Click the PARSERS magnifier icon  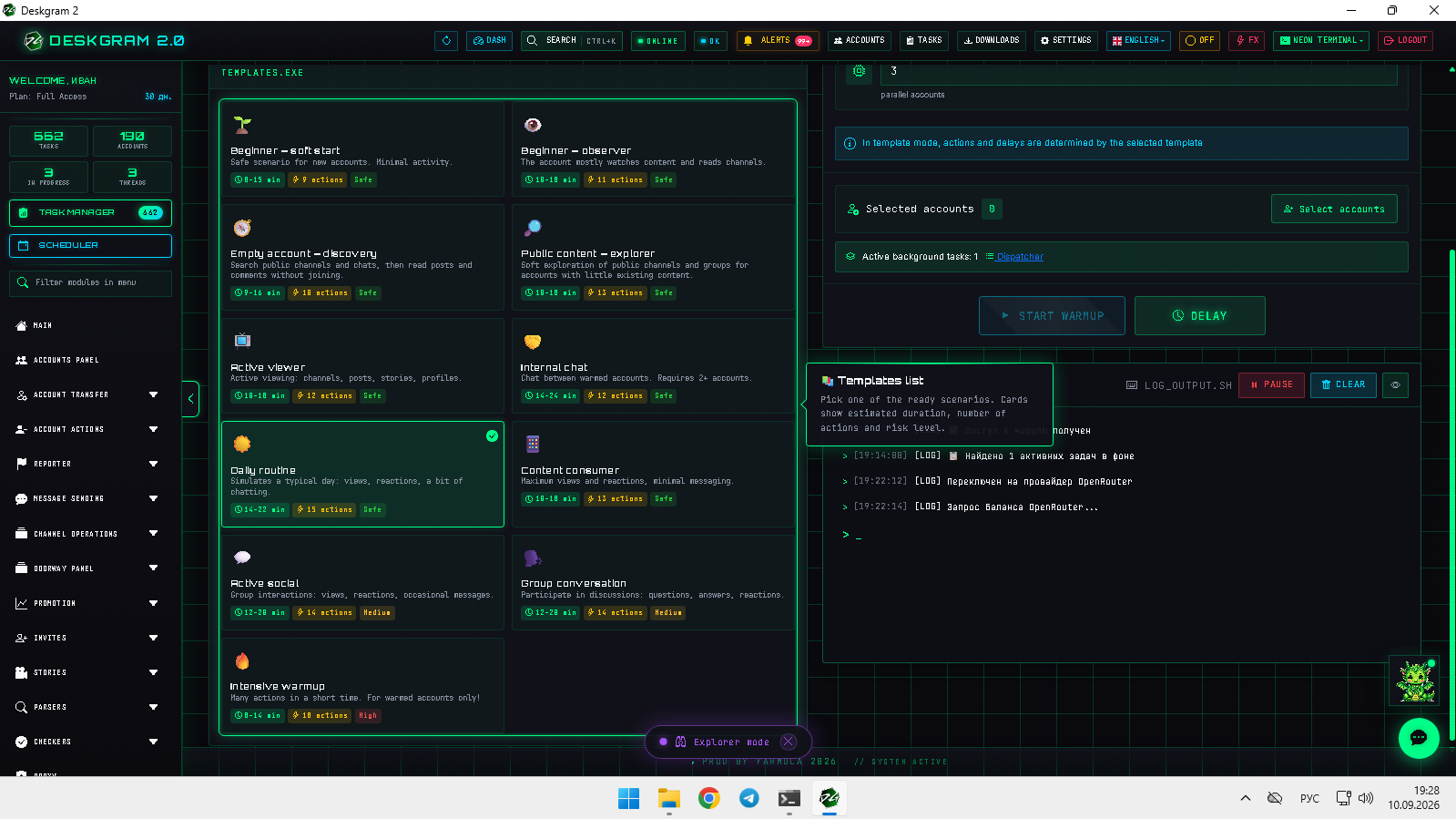click(21, 707)
